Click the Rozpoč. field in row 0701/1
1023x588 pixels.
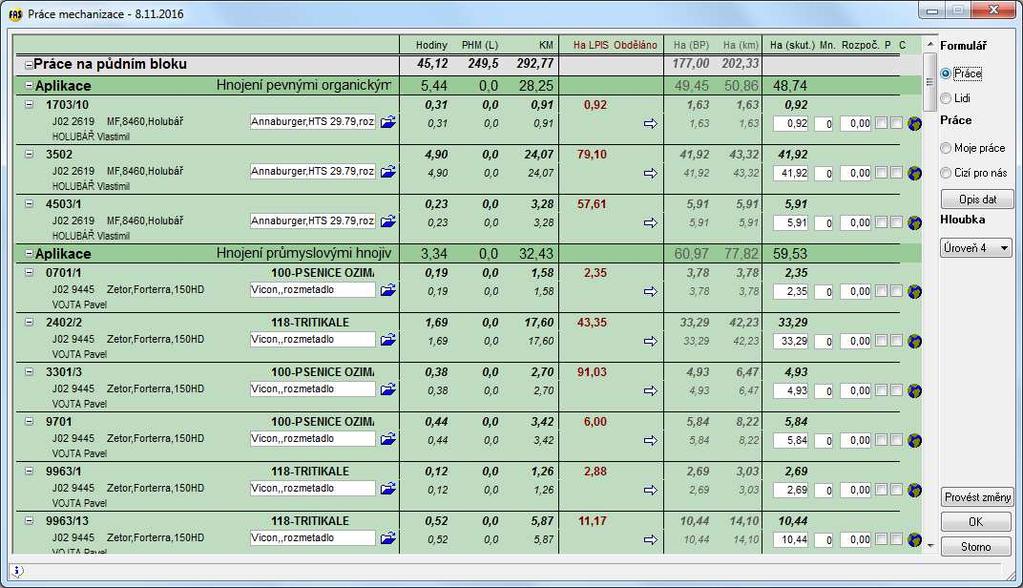[855, 291]
